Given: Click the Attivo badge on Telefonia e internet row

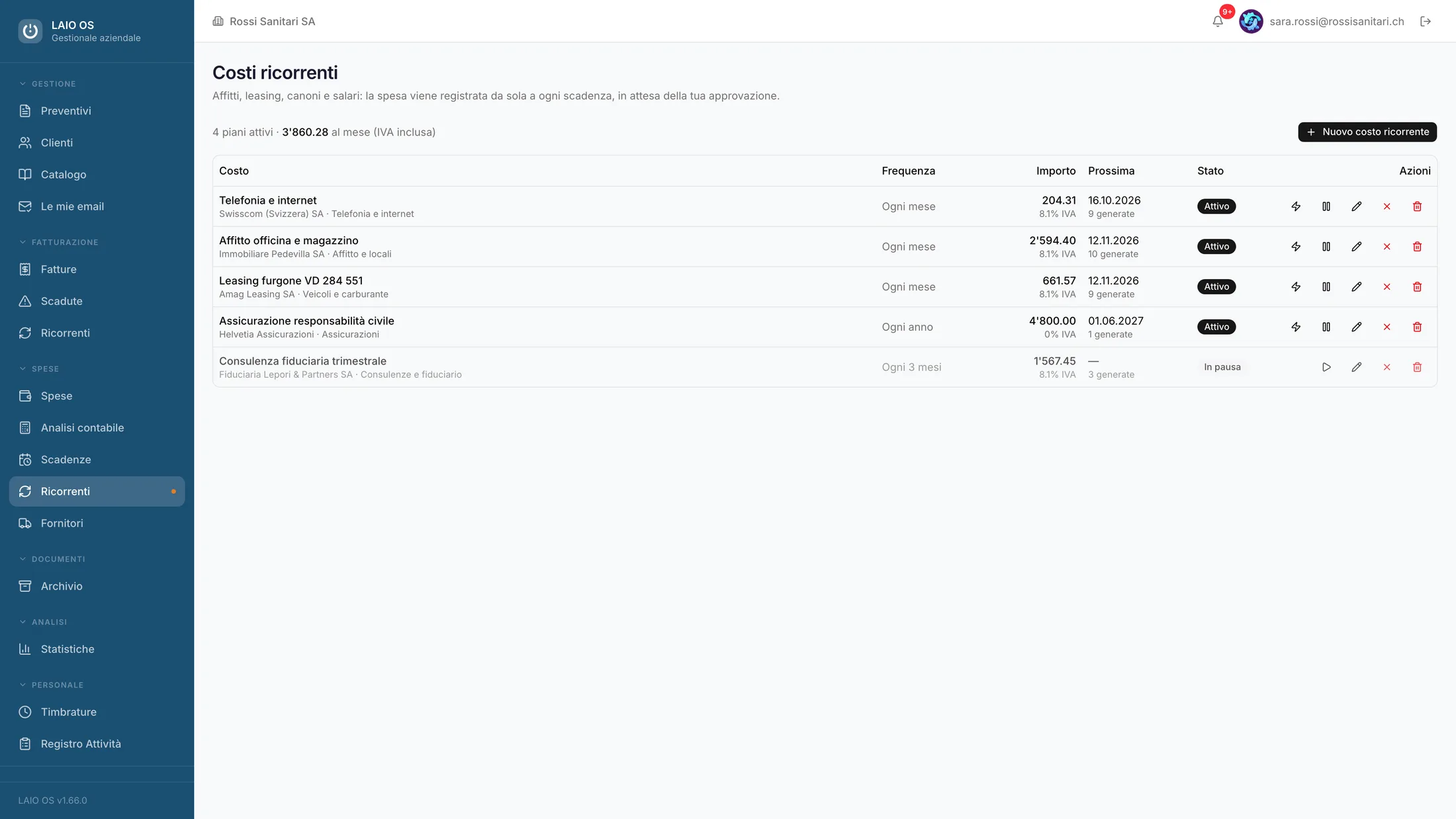Looking at the screenshot, I should (1216, 206).
